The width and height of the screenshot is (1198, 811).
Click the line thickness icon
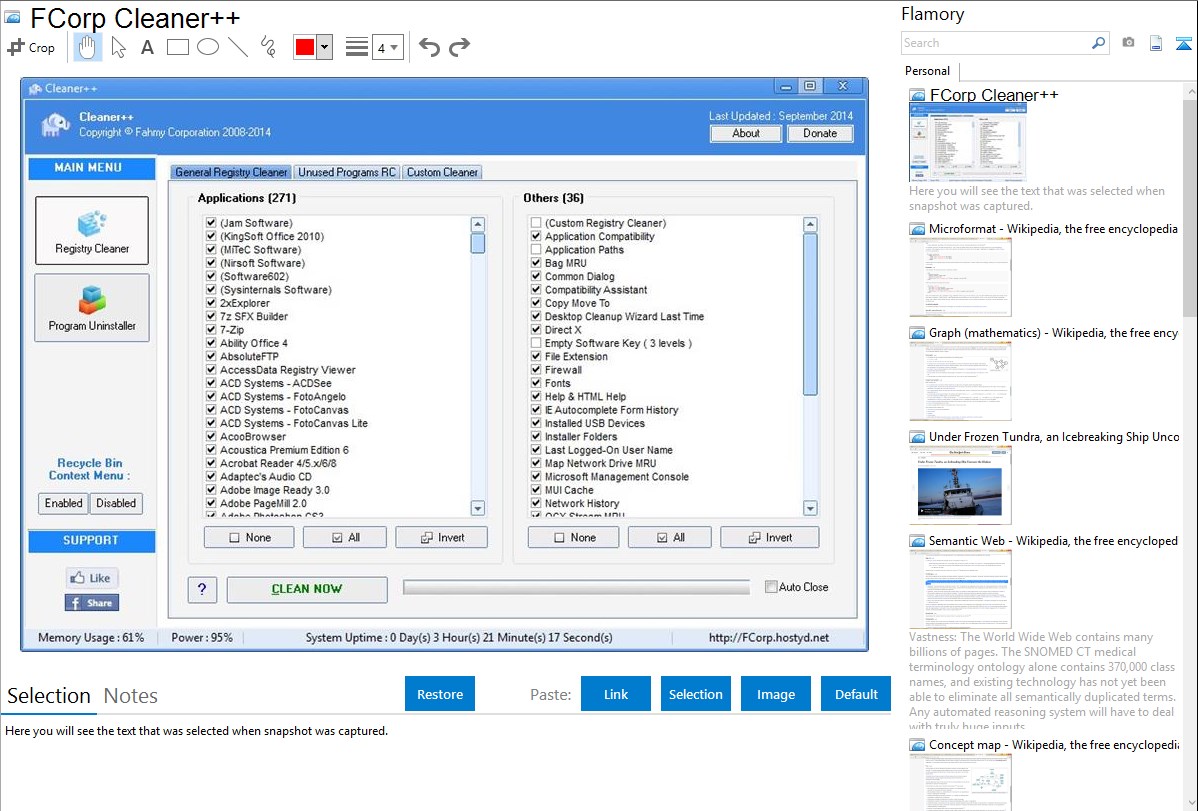click(356, 47)
